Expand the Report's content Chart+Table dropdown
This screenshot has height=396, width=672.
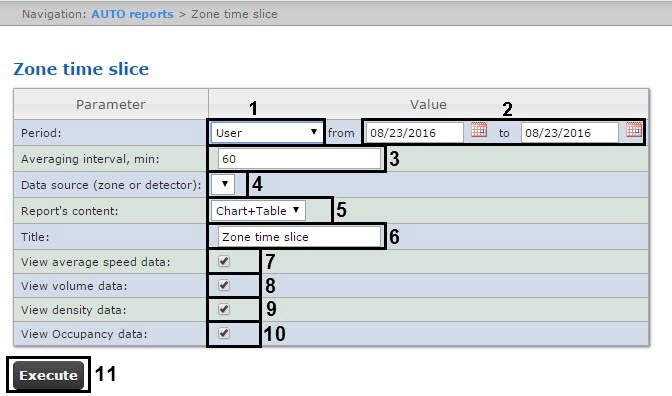click(x=258, y=210)
